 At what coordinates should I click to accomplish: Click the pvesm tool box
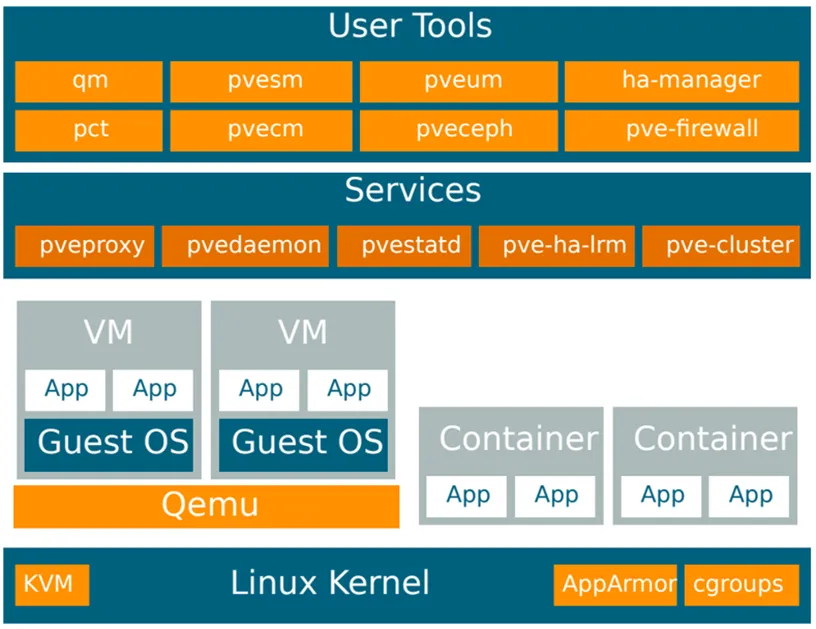coord(260,81)
